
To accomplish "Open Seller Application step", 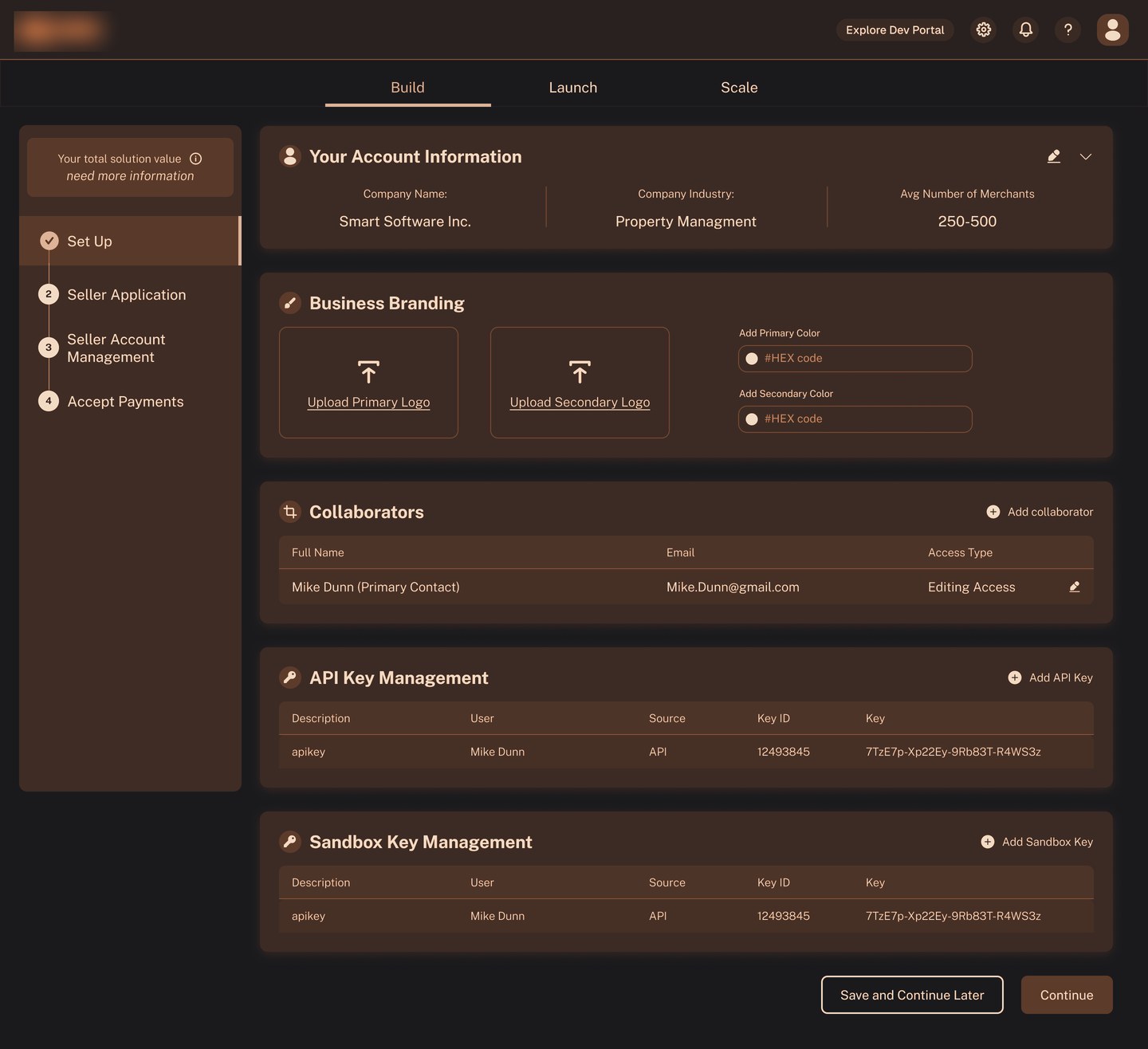I will pos(127,295).
